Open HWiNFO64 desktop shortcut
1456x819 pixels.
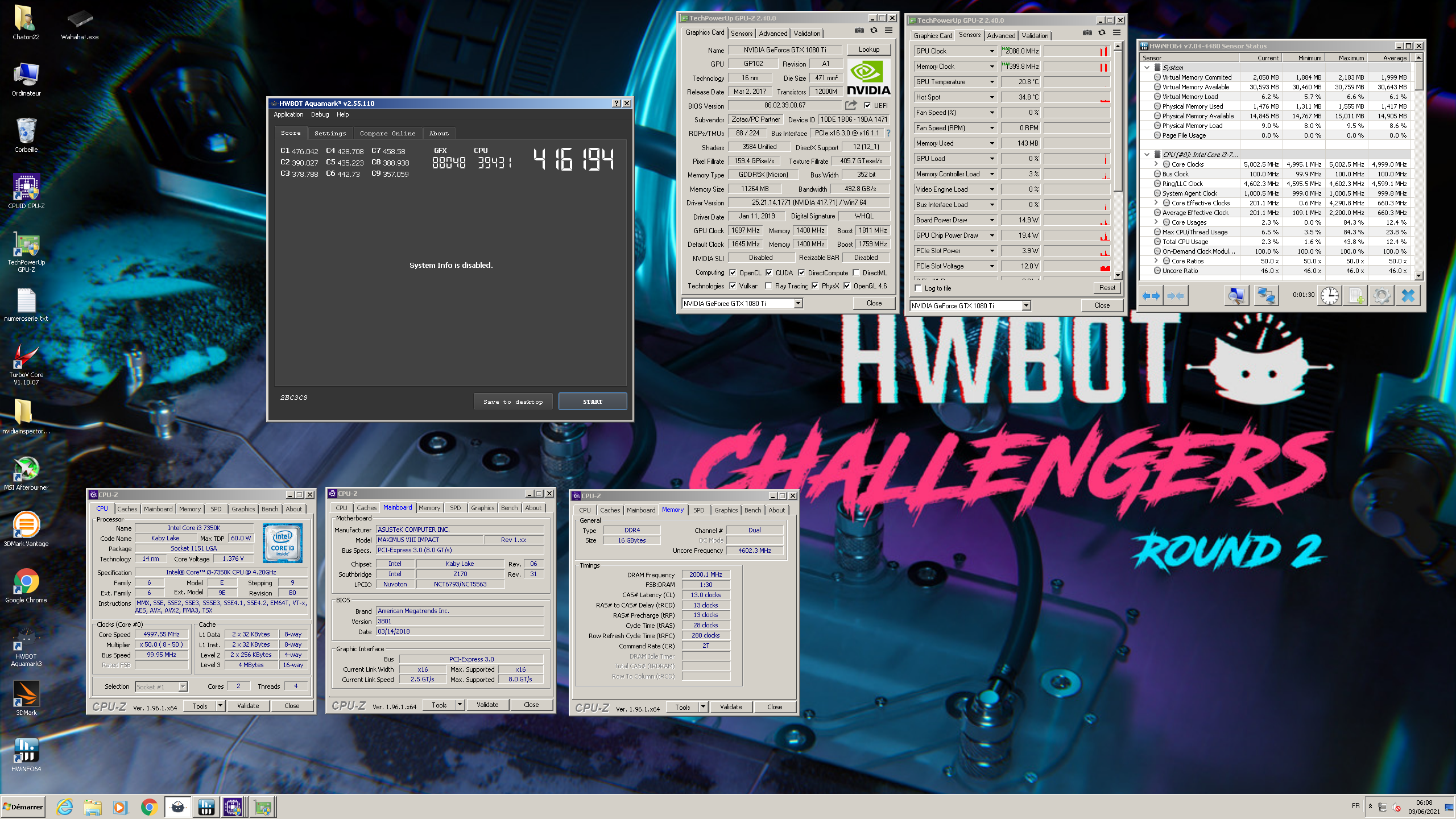(26, 754)
